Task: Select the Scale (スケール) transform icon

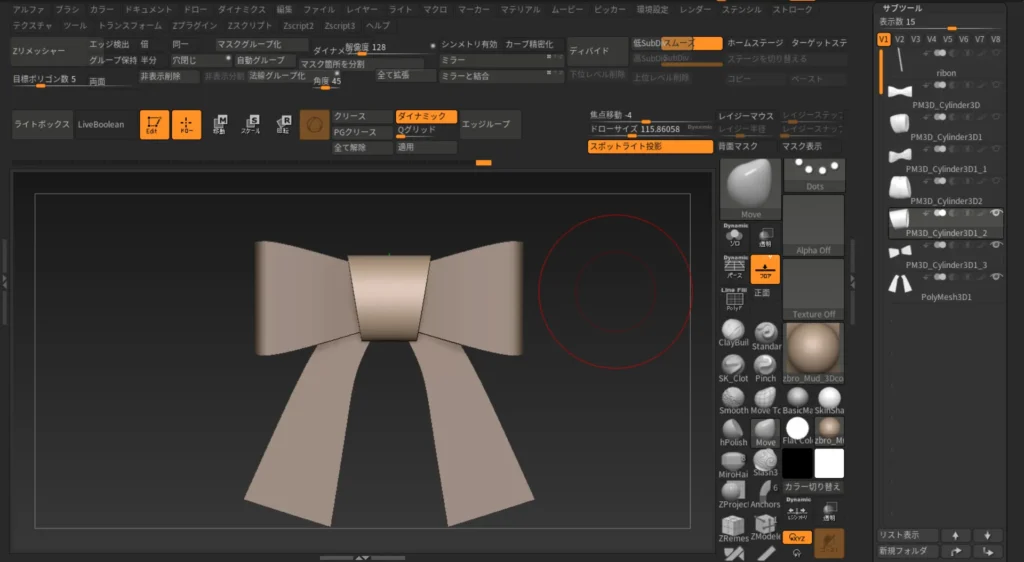Action: click(251, 124)
